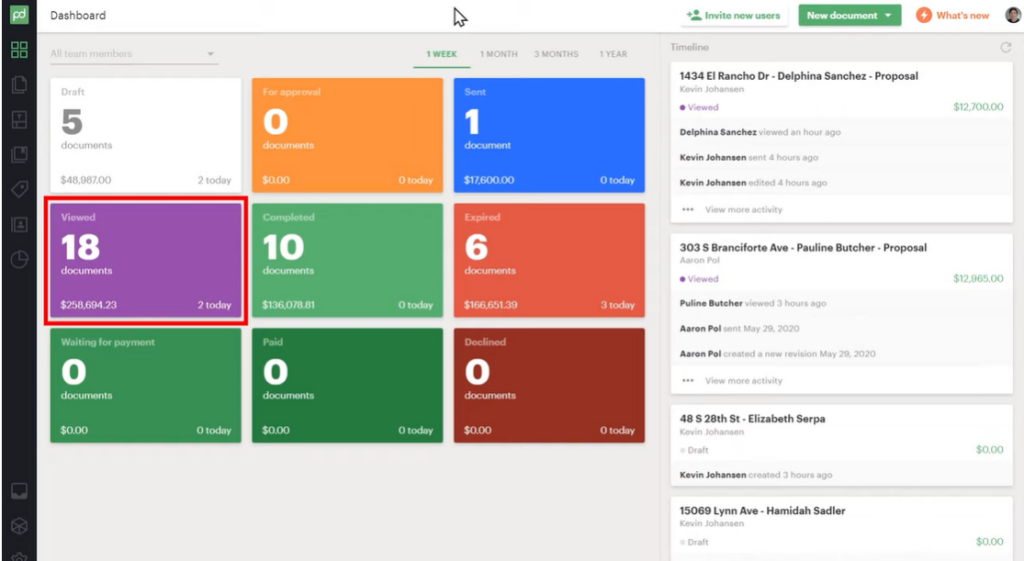Click 'Kevin Johansen edited 4 hours ago' entry
1024x561 pixels.
pos(753,183)
